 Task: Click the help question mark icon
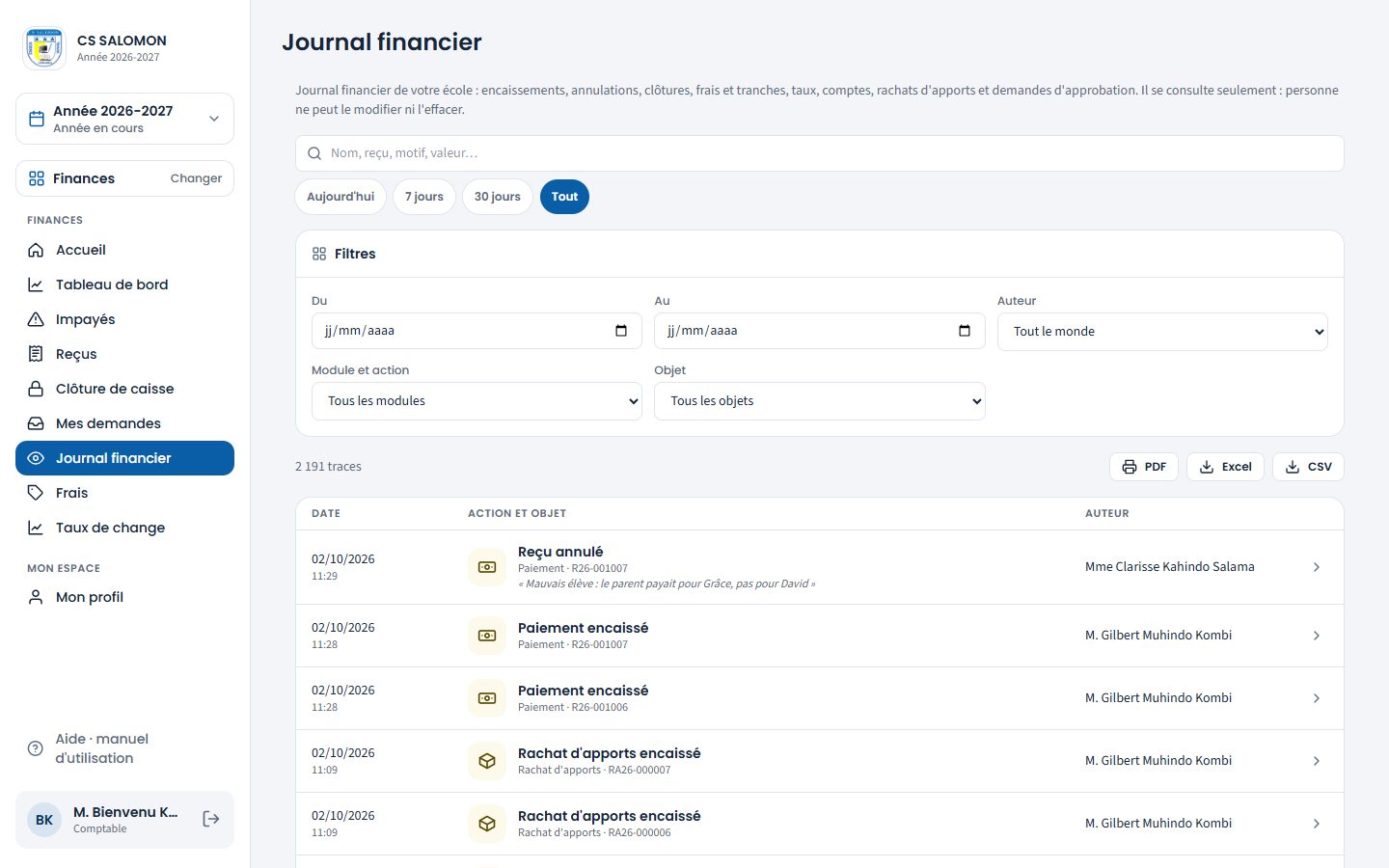(x=36, y=748)
